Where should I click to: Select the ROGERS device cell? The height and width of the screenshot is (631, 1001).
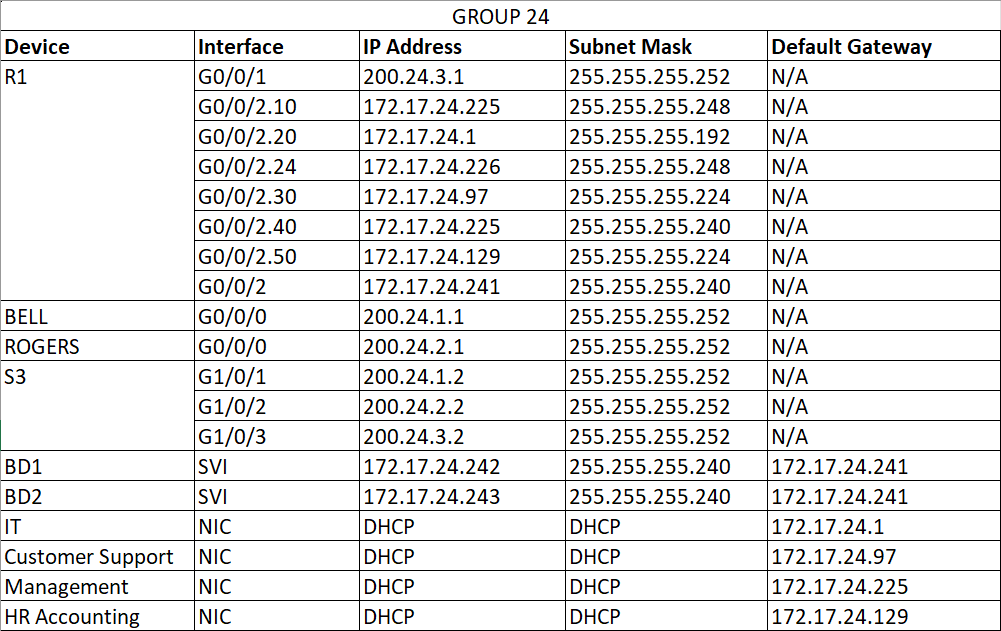pos(97,347)
